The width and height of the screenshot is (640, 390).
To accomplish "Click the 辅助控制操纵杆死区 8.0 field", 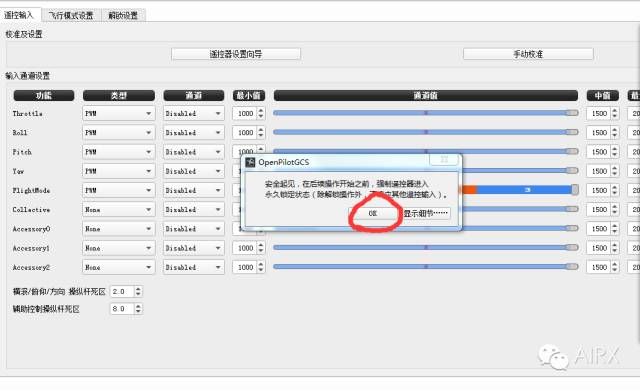I will point(122,309).
